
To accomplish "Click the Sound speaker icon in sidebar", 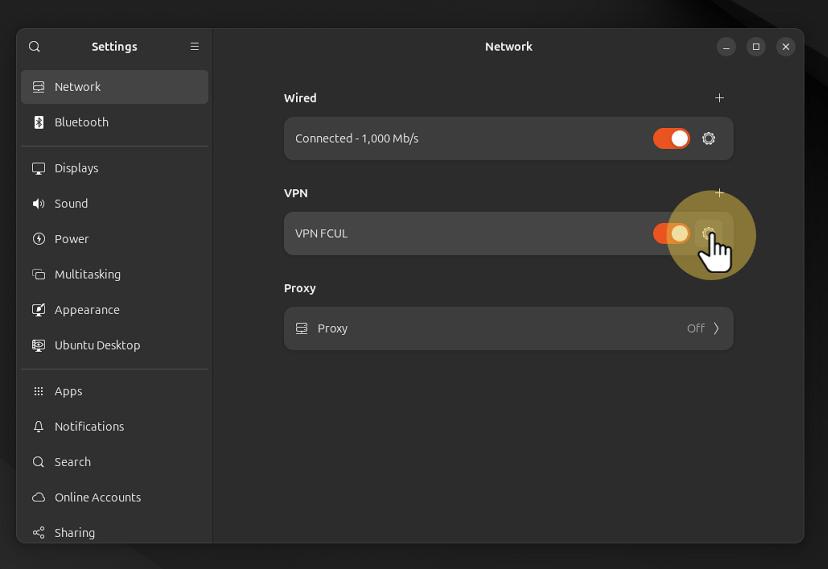I will pyautogui.click(x=39, y=204).
